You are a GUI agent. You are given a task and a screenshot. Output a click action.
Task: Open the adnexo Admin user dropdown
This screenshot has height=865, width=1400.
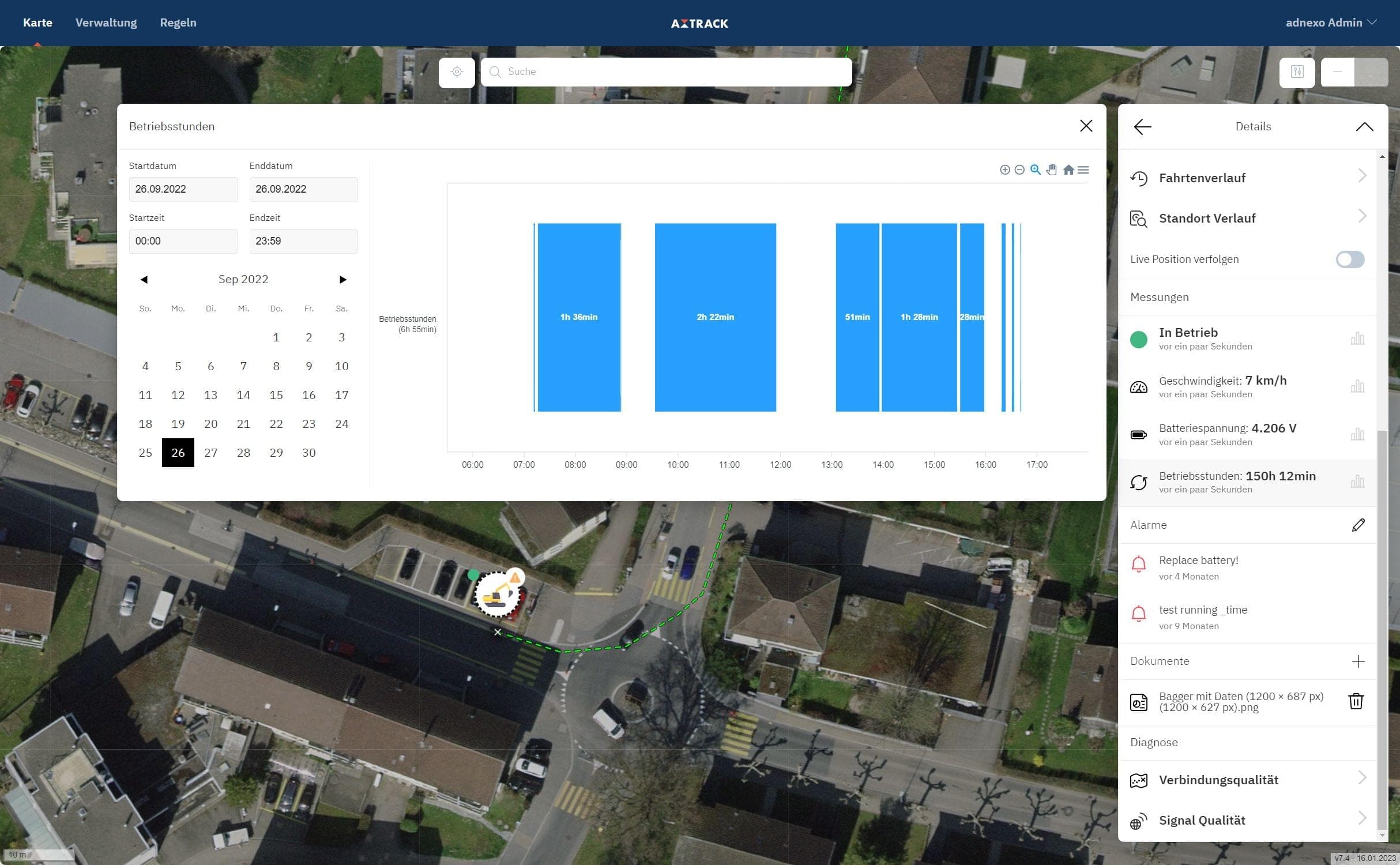[1331, 22]
